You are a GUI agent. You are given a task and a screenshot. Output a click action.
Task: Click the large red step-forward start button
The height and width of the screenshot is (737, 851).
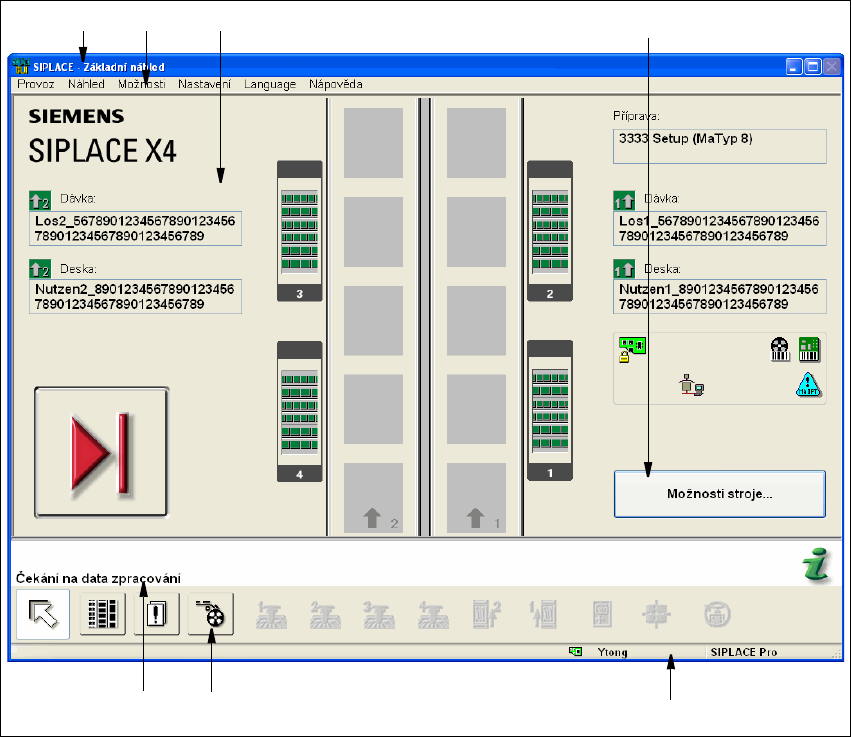coord(101,452)
